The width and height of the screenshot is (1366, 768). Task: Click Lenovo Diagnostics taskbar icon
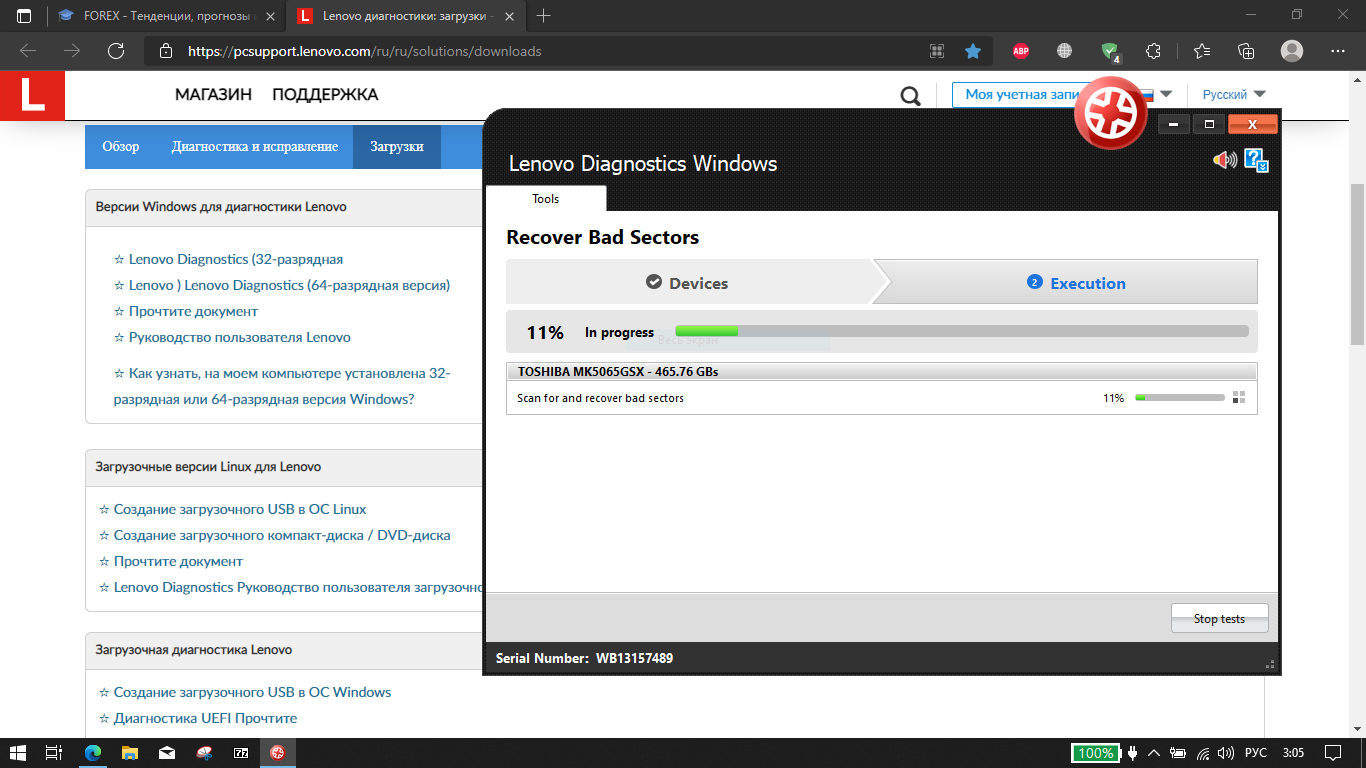click(x=278, y=753)
